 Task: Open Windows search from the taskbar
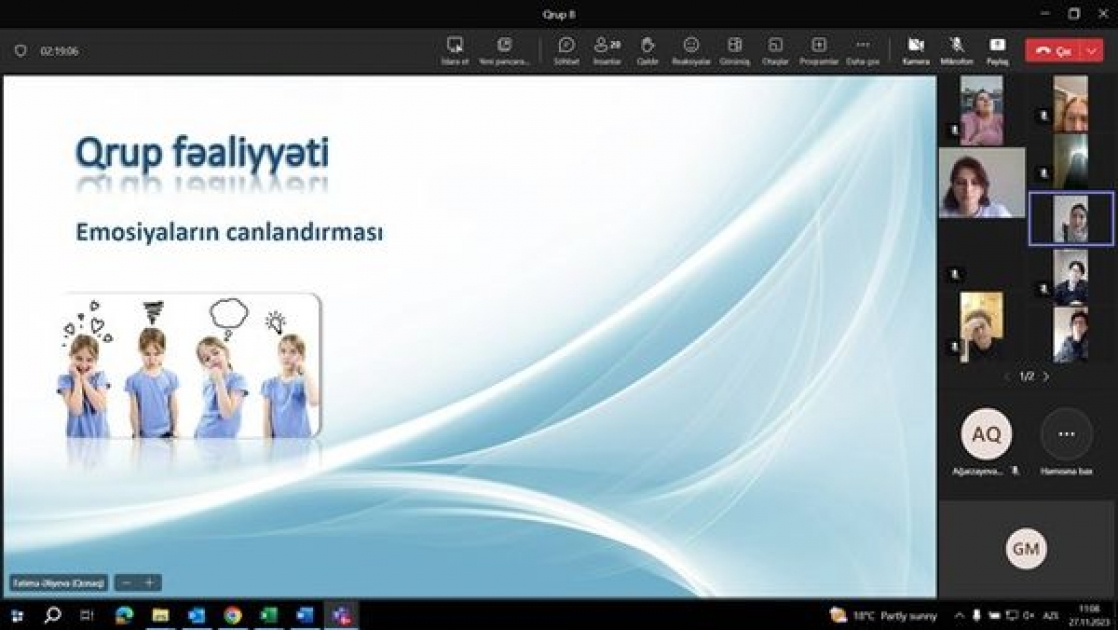pos(52,615)
